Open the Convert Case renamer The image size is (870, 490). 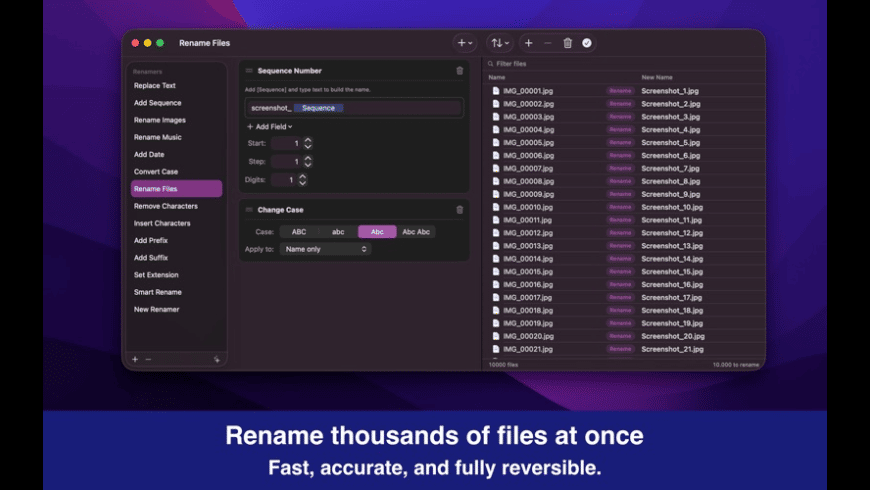[x=176, y=171]
